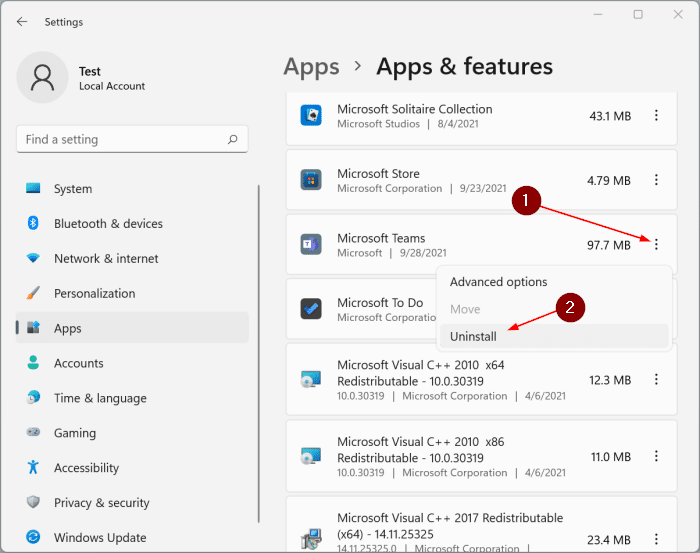This screenshot has width=700, height=553.
Task: Click the 43.1 MB size value
Action: coord(610,116)
